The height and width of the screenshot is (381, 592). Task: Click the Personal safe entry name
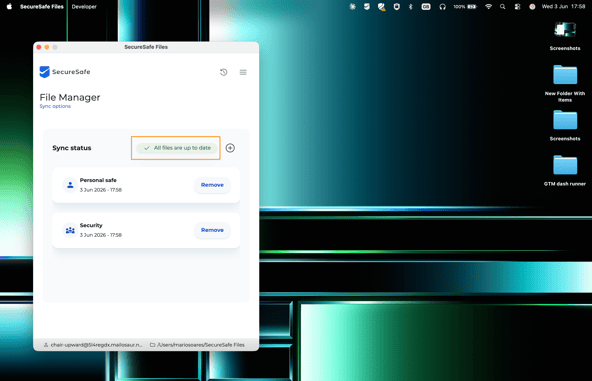[x=98, y=180]
